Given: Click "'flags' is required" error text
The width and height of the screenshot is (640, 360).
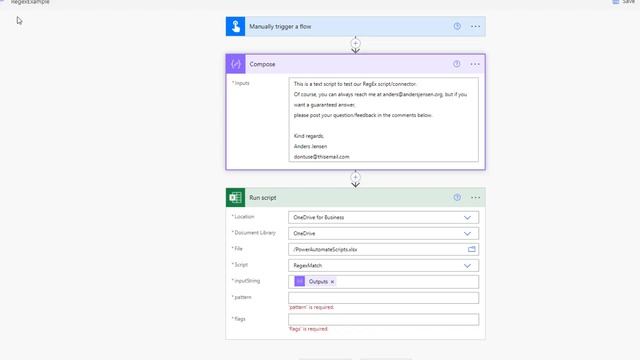Looking at the screenshot, I should click(308, 329).
